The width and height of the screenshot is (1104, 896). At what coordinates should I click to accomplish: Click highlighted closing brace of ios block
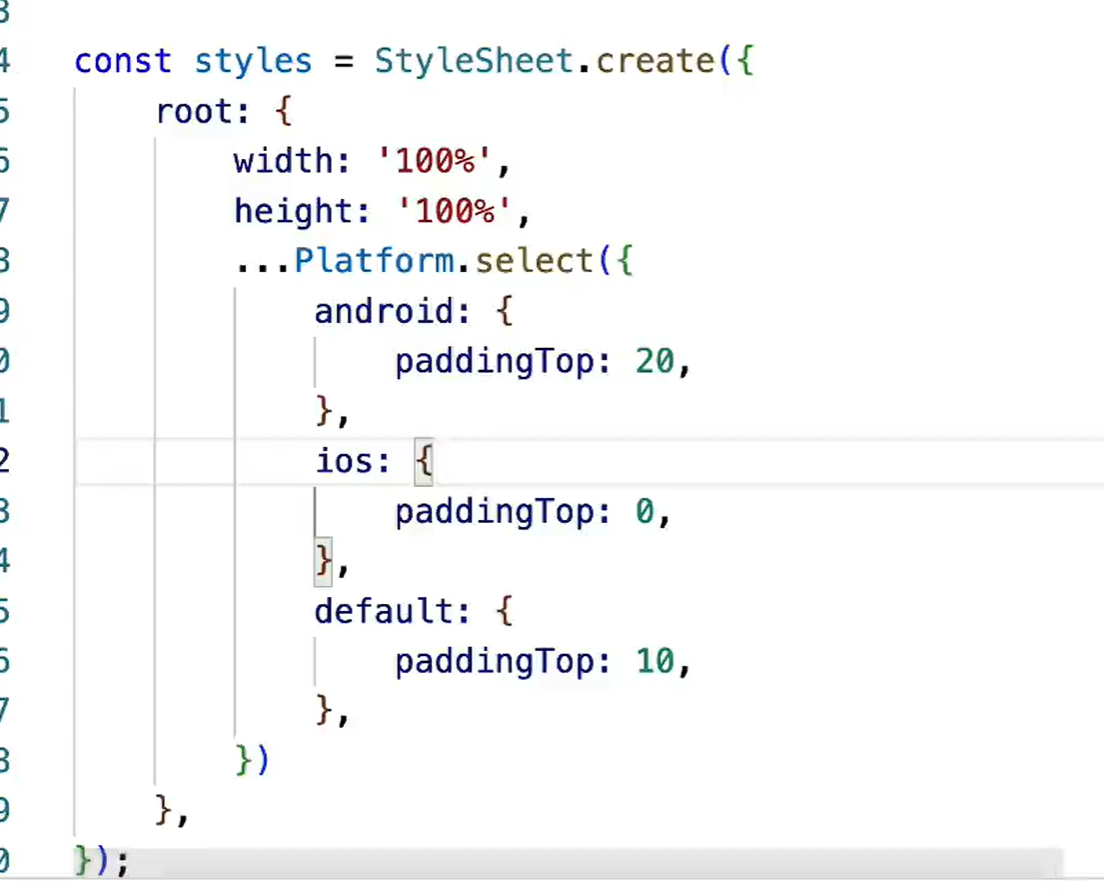pyautogui.click(x=323, y=562)
